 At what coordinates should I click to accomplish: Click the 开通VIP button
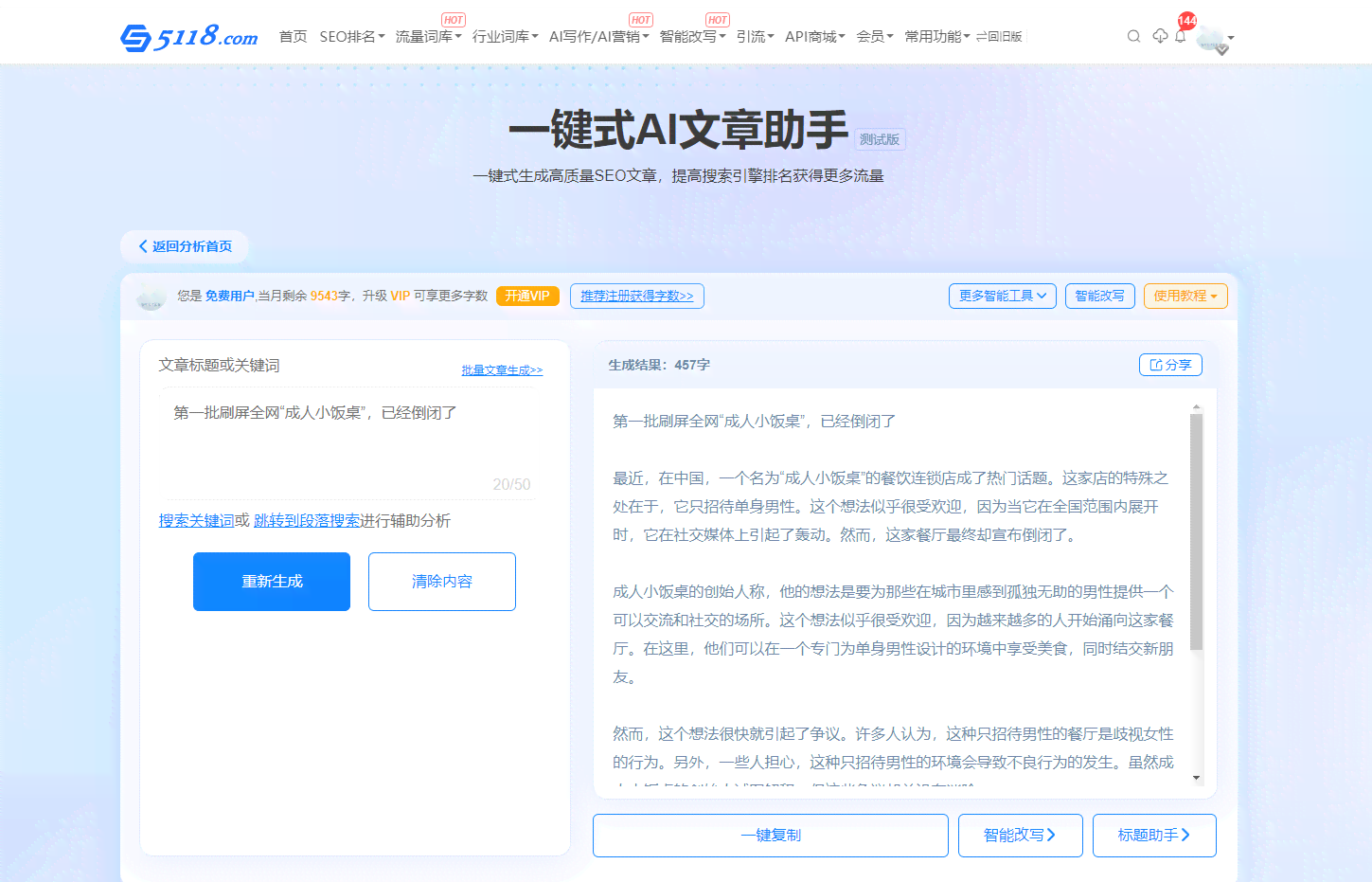(x=527, y=296)
